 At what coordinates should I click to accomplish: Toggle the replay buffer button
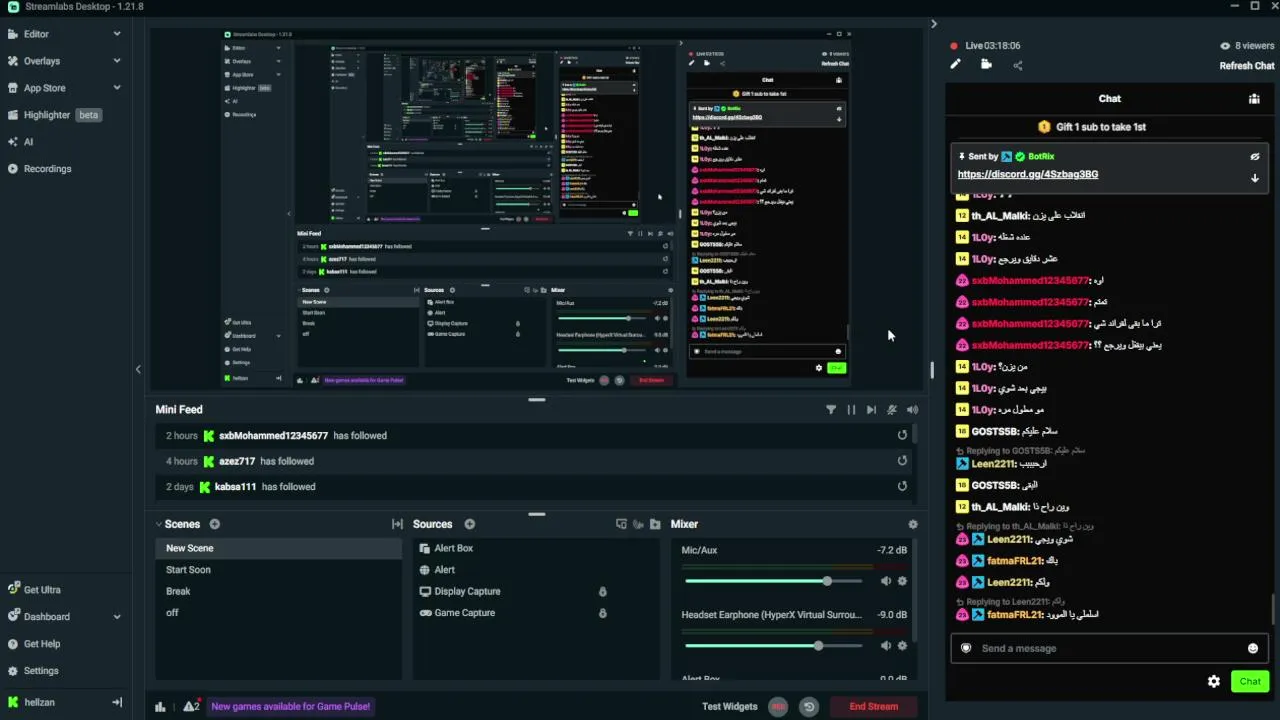click(x=809, y=707)
